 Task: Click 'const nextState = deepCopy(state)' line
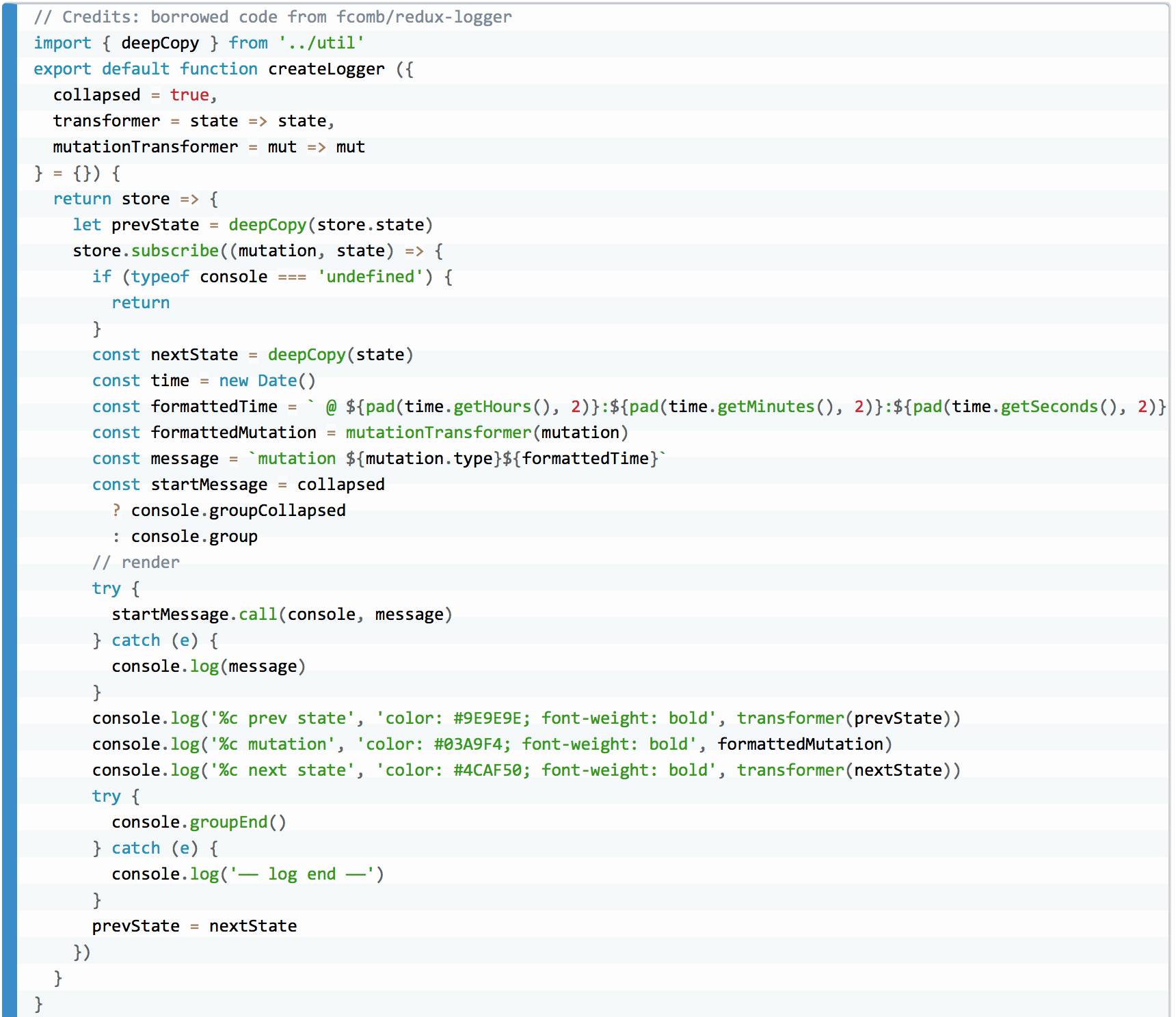point(253,355)
